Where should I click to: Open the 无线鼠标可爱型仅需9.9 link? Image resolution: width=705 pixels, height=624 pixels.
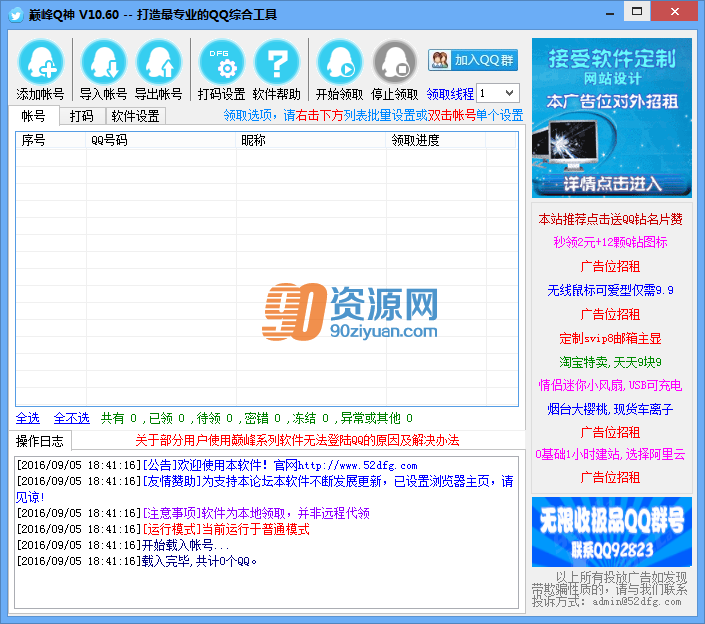(x=611, y=290)
